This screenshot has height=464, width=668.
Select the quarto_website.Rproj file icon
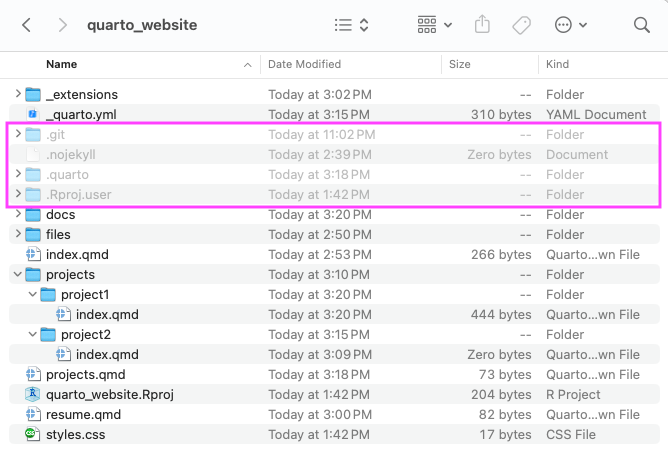pyautogui.click(x=32, y=395)
